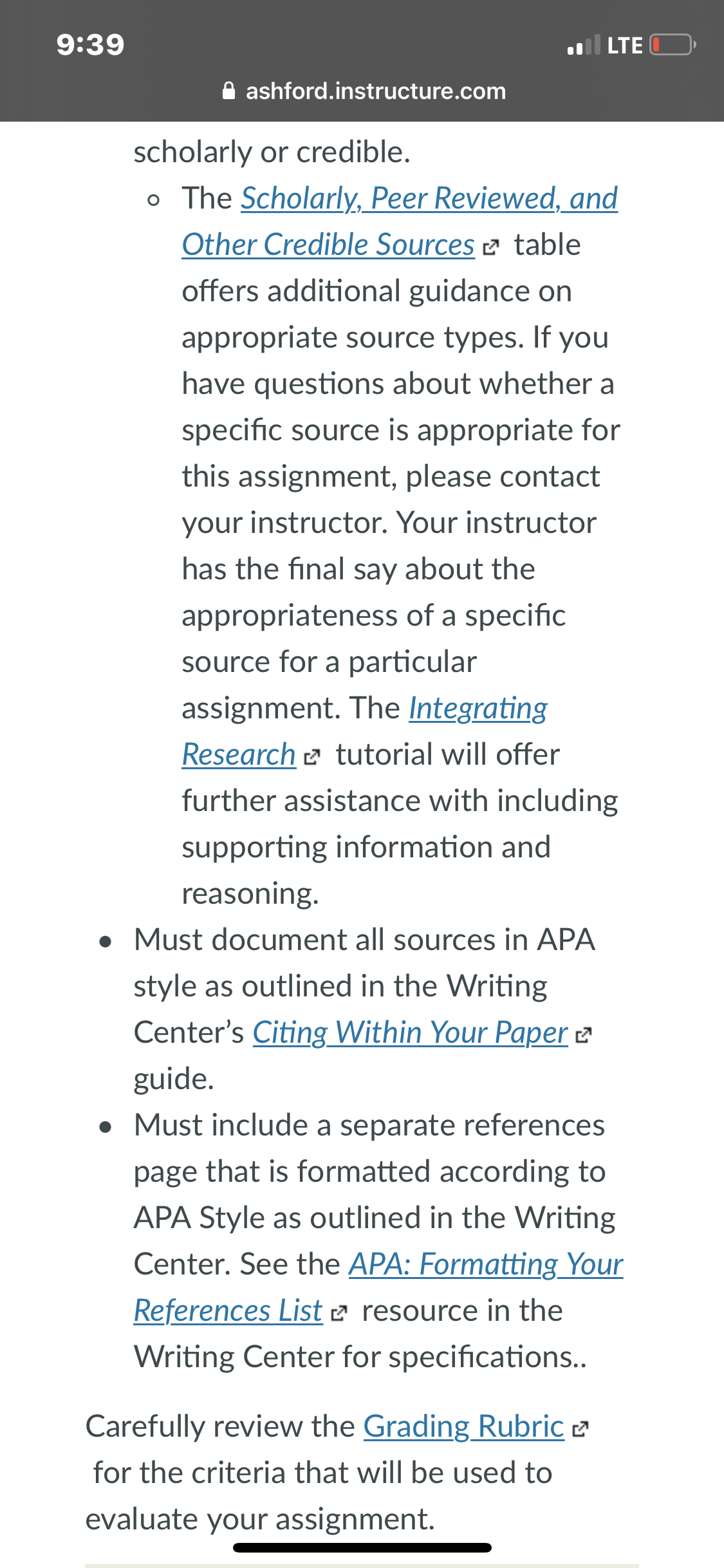This screenshot has width=724, height=1568.
Task: Open the Scholarly, Peer Reviewed, and link
Action: click(429, 198)
